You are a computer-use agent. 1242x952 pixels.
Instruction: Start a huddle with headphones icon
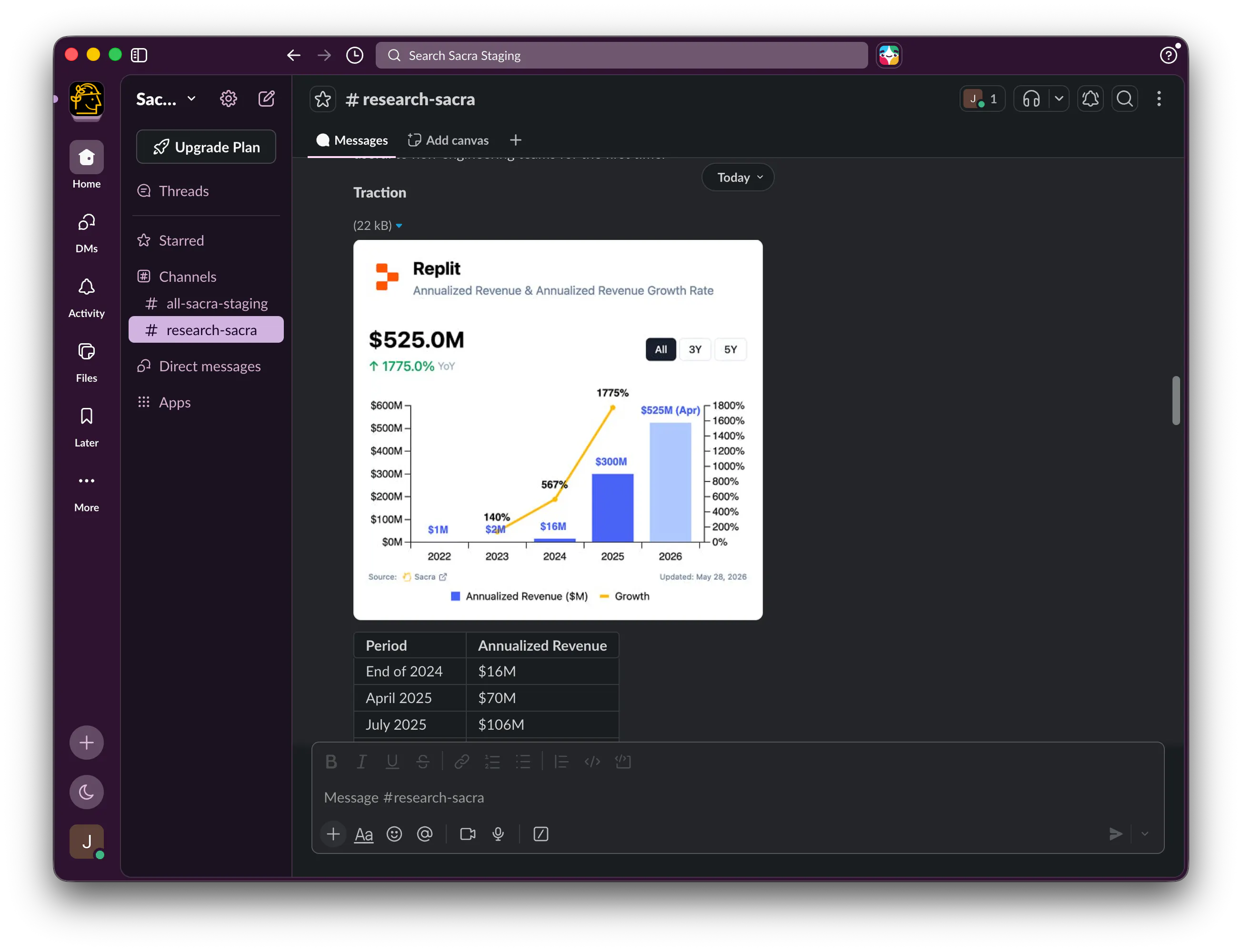pos(1031,99)
